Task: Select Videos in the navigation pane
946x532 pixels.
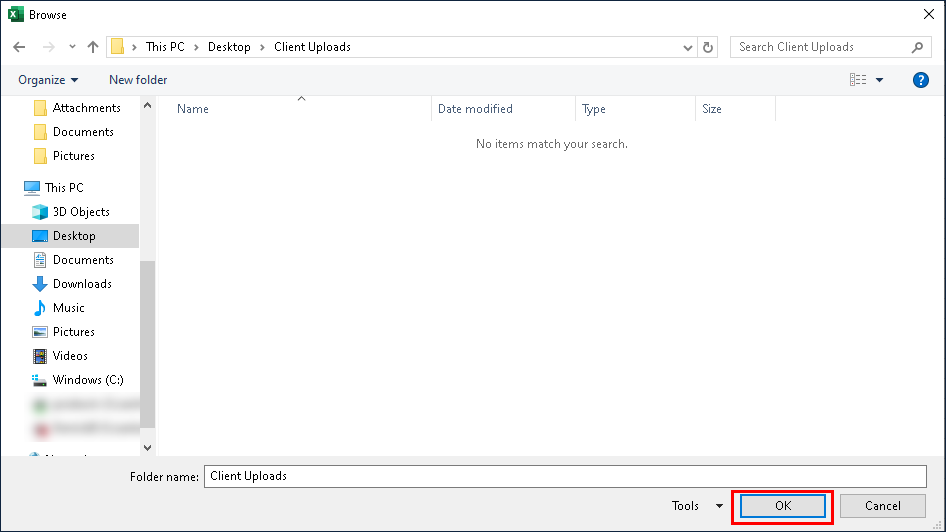Action: (70, 356)
